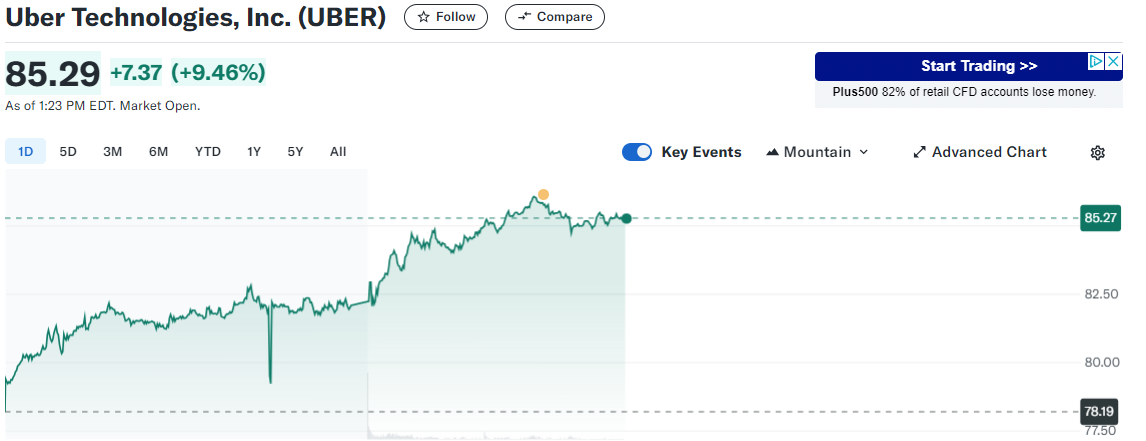This screenshot has width=1146, height=441.
Task: Select the 1Y time range
Action: coord(254,152)
